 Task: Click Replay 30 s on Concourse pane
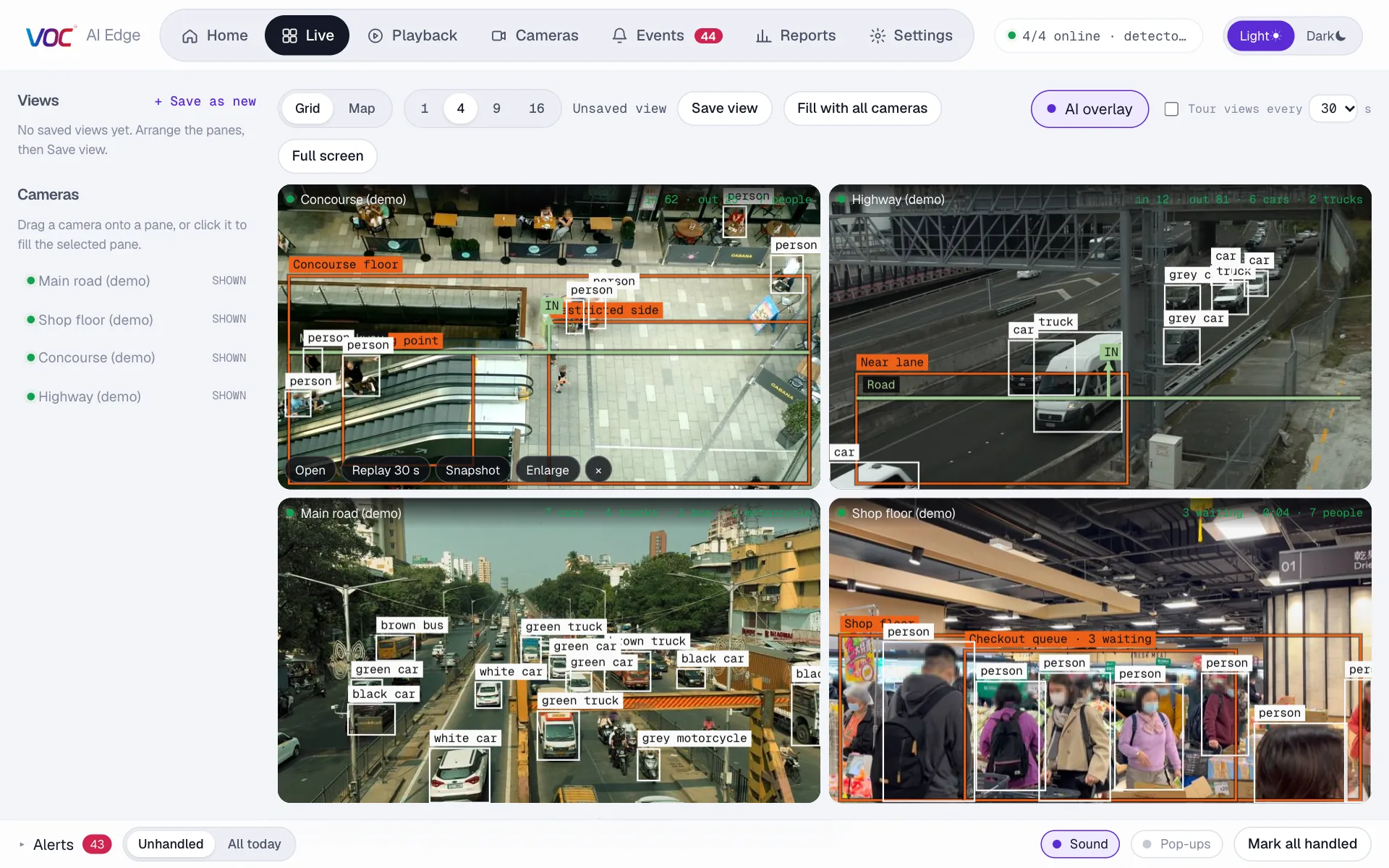pyautogui.click(x=386, y=470)
